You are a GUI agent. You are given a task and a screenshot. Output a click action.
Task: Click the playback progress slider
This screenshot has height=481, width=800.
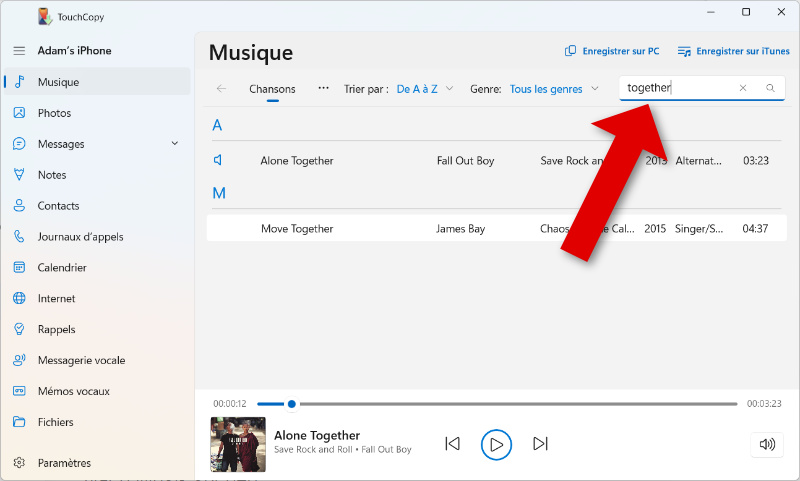pyautogui.click(x=500, y=404)
